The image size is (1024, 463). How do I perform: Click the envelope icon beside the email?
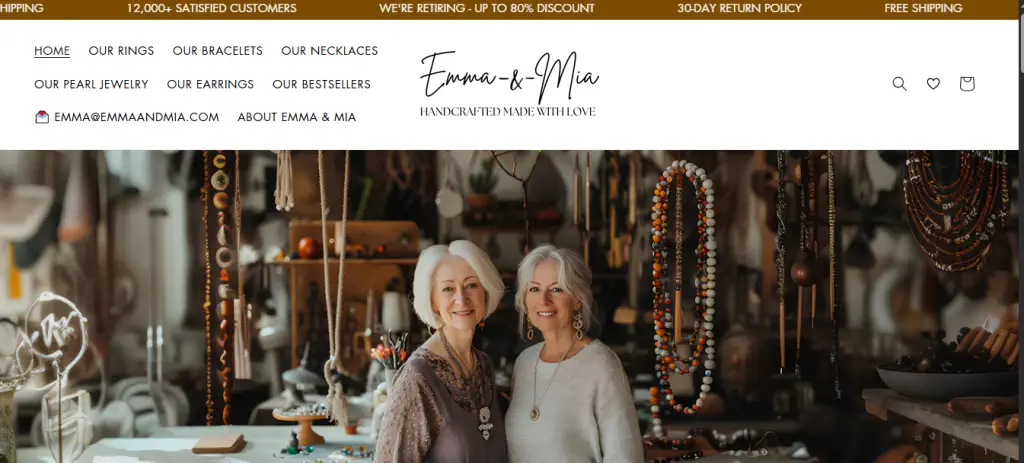(42, 117)
